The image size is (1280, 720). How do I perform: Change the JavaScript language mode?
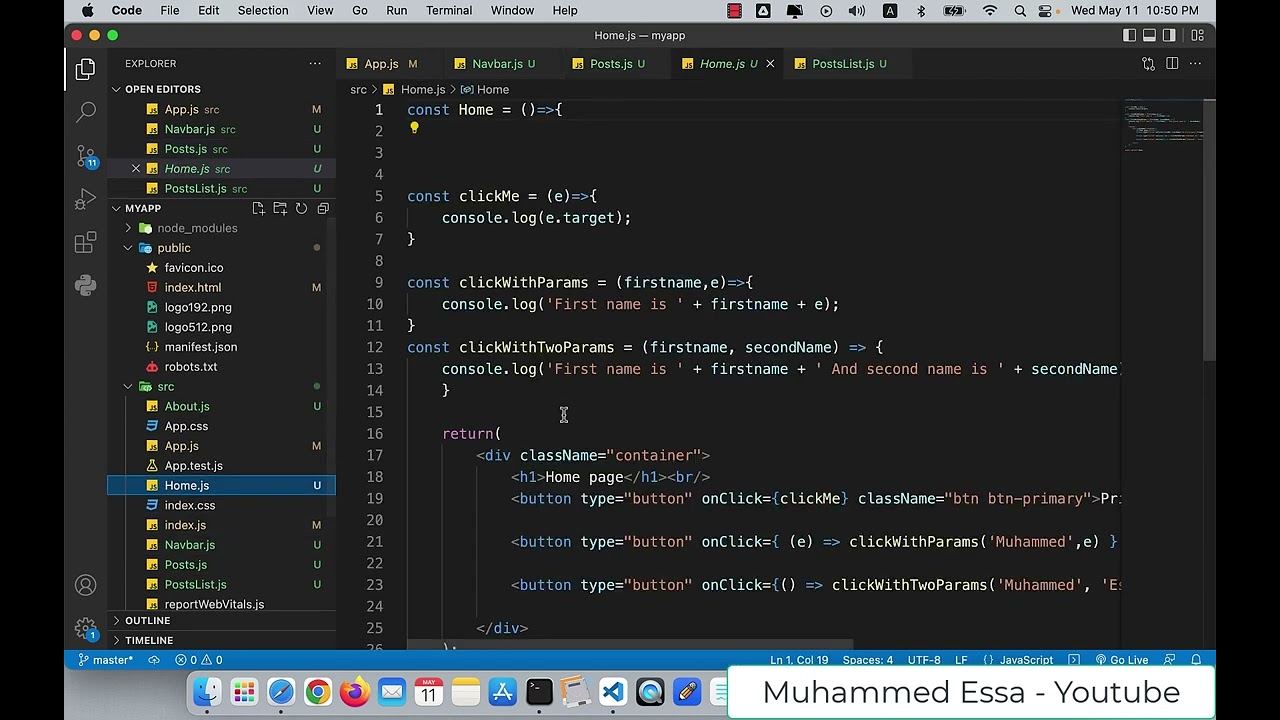pyautogui.click(x=1026, y=660)
